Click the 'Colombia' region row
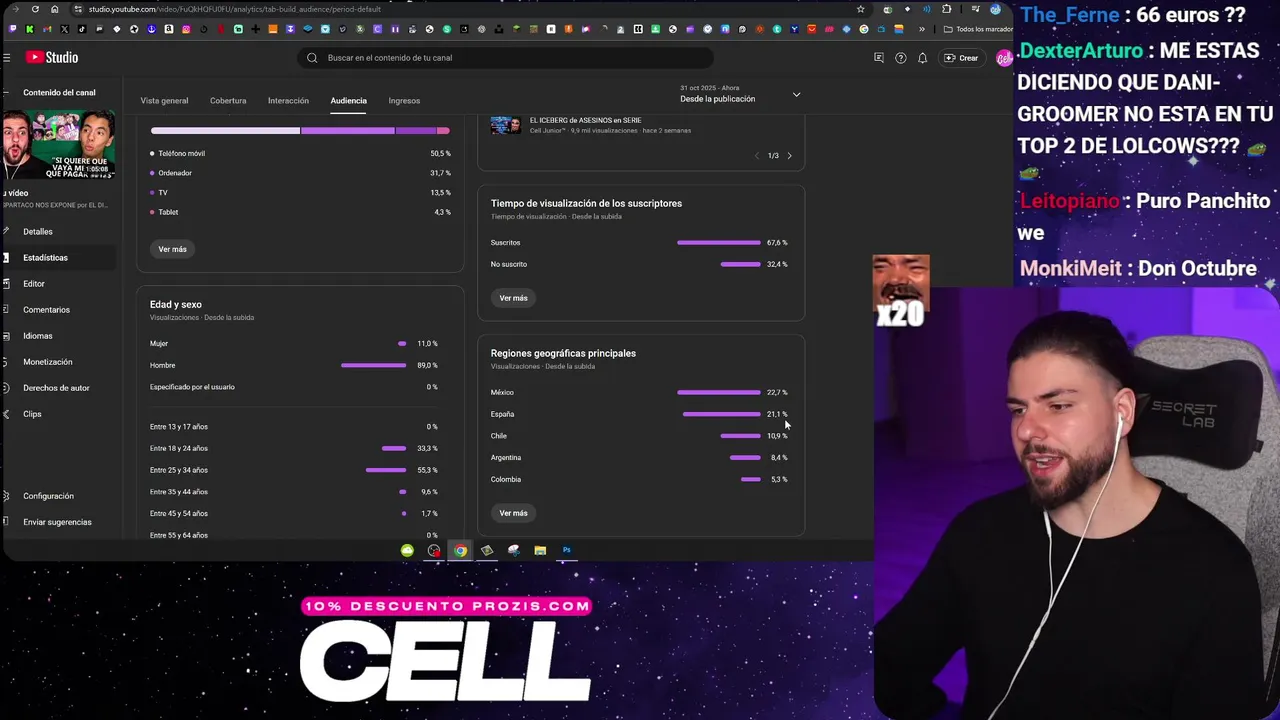This screenshot has width=1280, height=720. [639, 479]
